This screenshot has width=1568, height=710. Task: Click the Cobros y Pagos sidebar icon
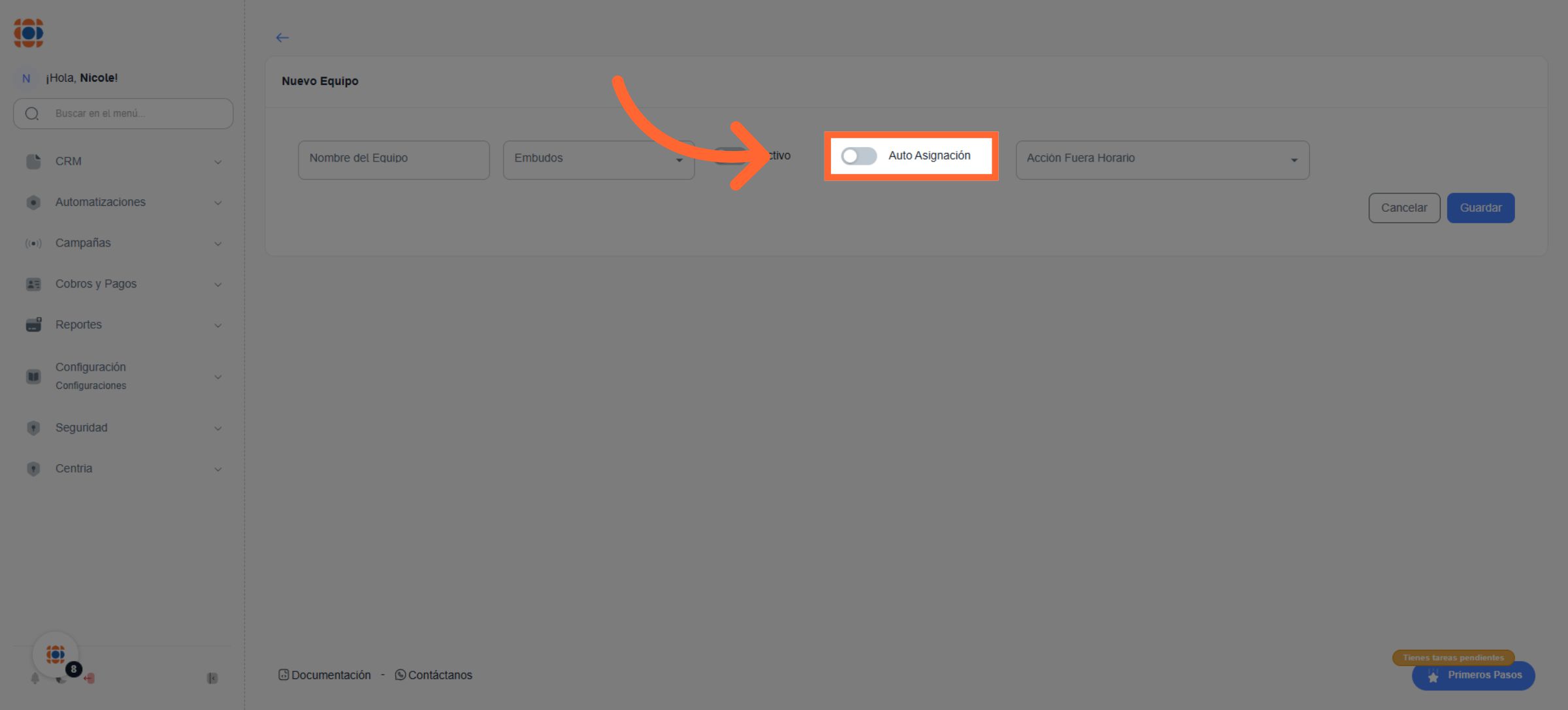coord(33,284)
